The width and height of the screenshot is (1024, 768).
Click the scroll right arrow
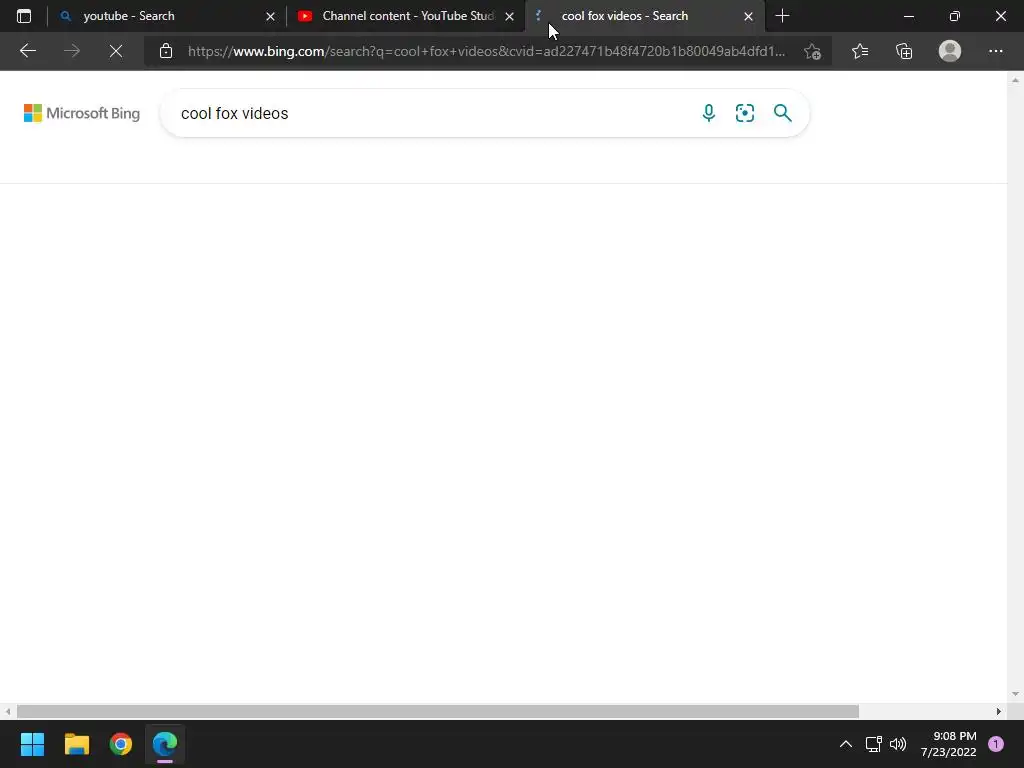click(999, 711)
